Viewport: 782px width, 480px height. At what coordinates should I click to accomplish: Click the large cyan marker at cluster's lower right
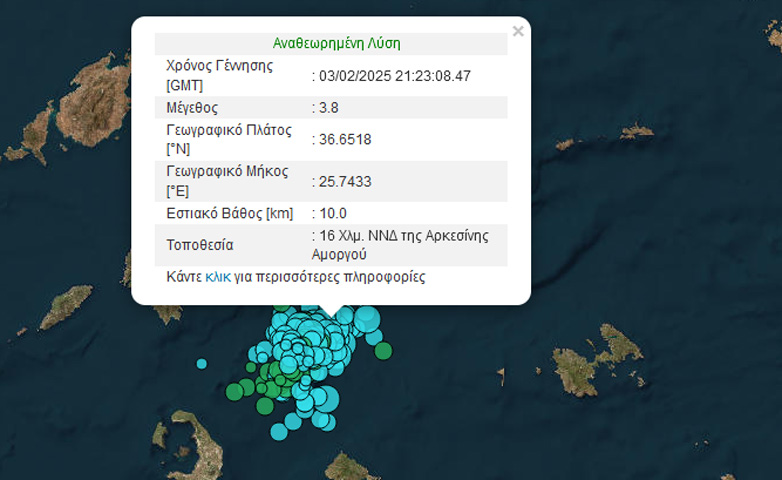(x=327, y=400)
